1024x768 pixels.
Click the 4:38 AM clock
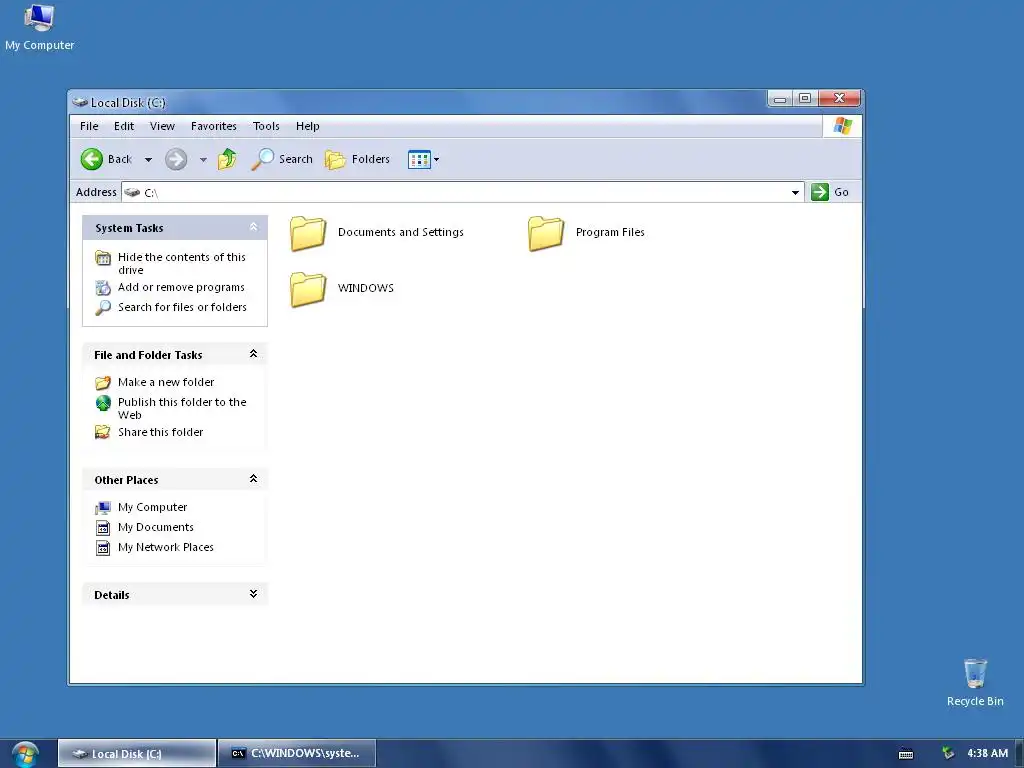987,753
